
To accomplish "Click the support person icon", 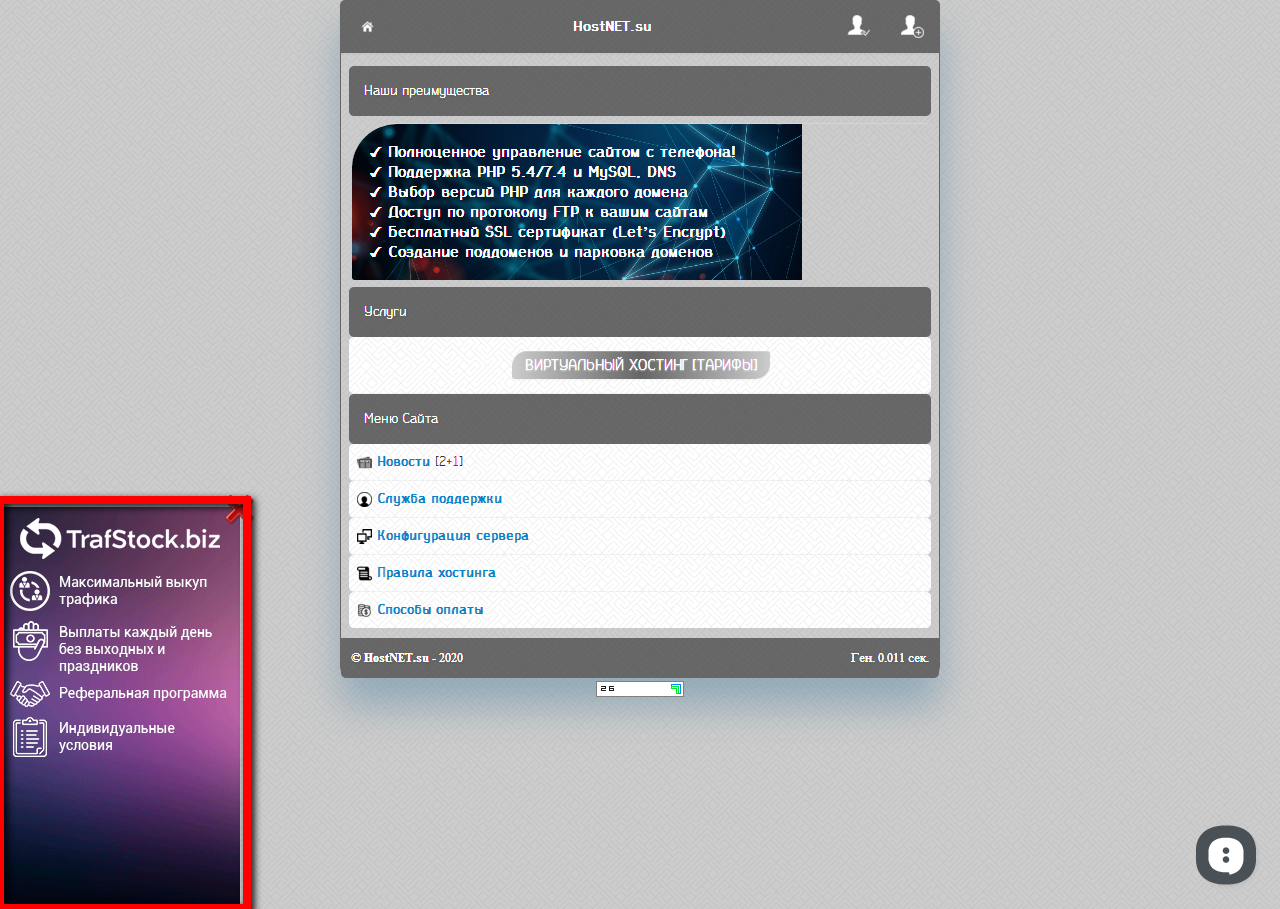I will coord(364,499).
